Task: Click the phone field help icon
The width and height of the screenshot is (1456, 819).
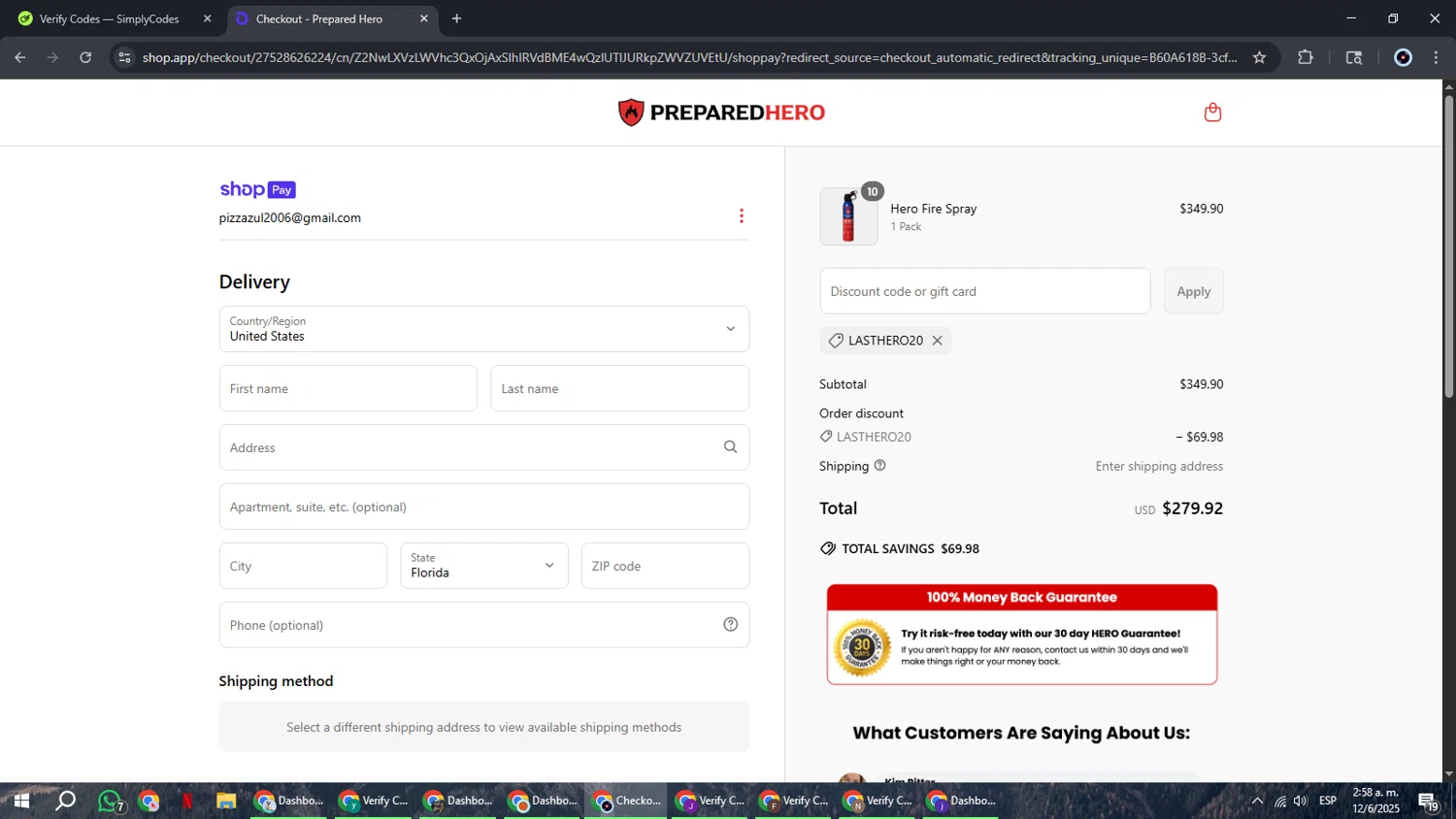Action: pyautogui.click(x=731, y=625)
